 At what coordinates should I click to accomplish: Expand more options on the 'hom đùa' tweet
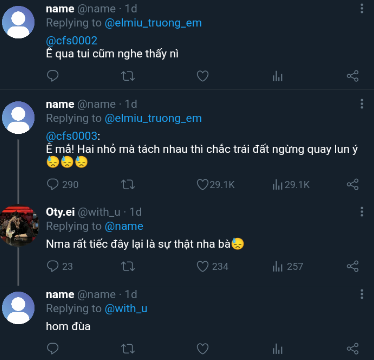pos(362,294)
